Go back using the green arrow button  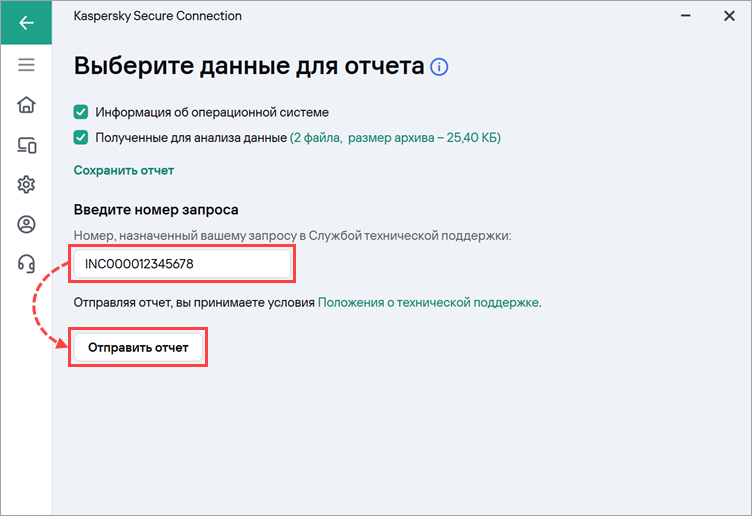(x=26, y=23)
